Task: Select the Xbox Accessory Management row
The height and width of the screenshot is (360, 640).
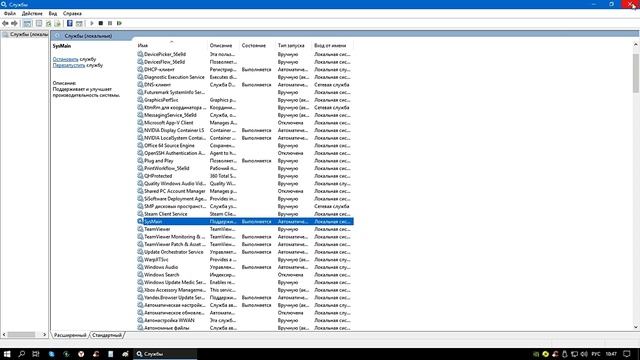Action: (x=245, y=290)
